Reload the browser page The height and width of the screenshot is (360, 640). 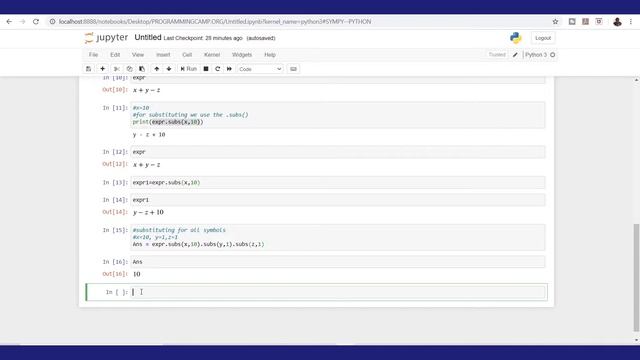(36, 22)
